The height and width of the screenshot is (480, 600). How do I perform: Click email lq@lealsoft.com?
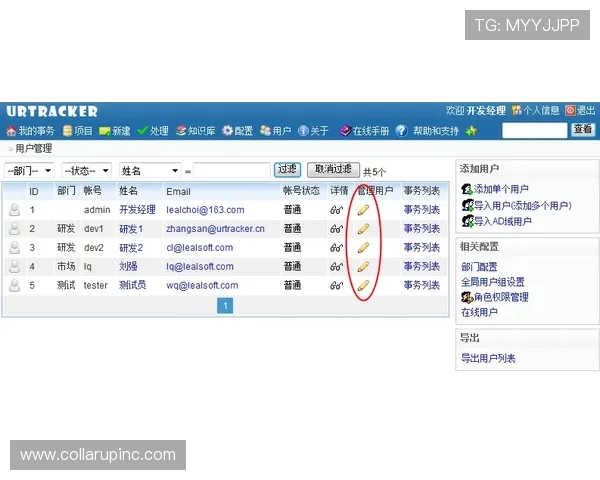coord(200,266)
